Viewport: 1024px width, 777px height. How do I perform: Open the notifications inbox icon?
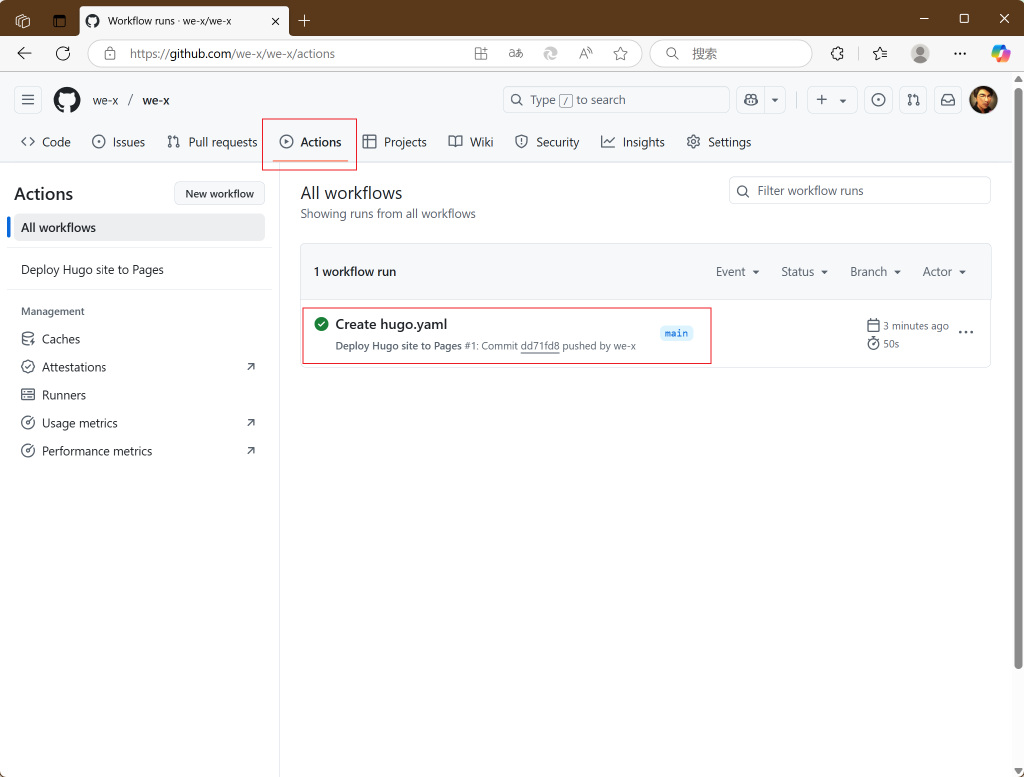(947, 100)
